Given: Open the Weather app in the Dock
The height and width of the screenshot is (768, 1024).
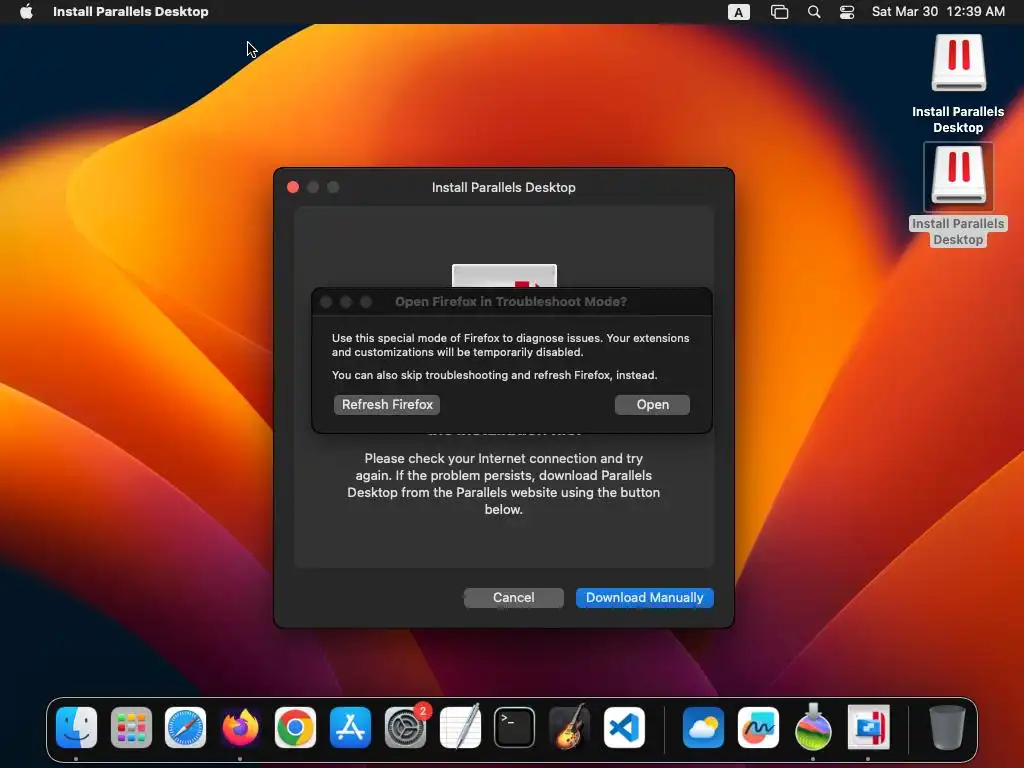Looking at the screenshot, I should tap(703, 727).
